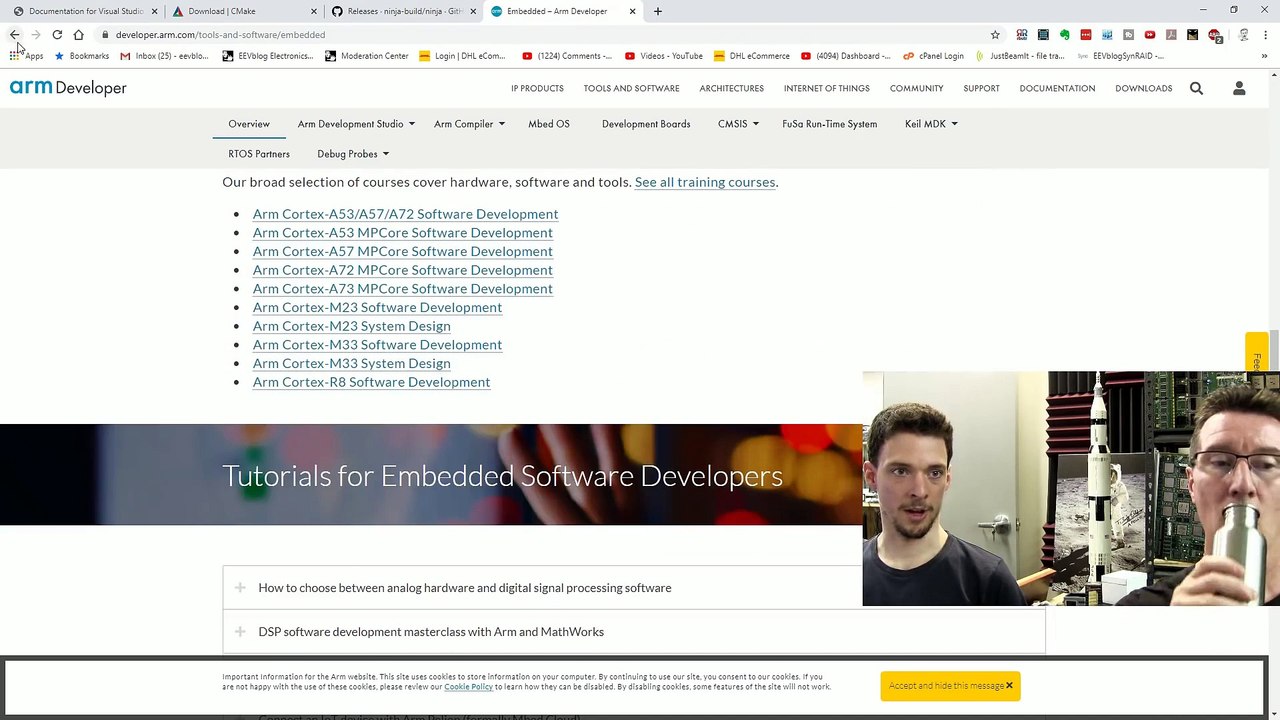Open the Evernote elephant extension icon

click(x=1065, y=35)
